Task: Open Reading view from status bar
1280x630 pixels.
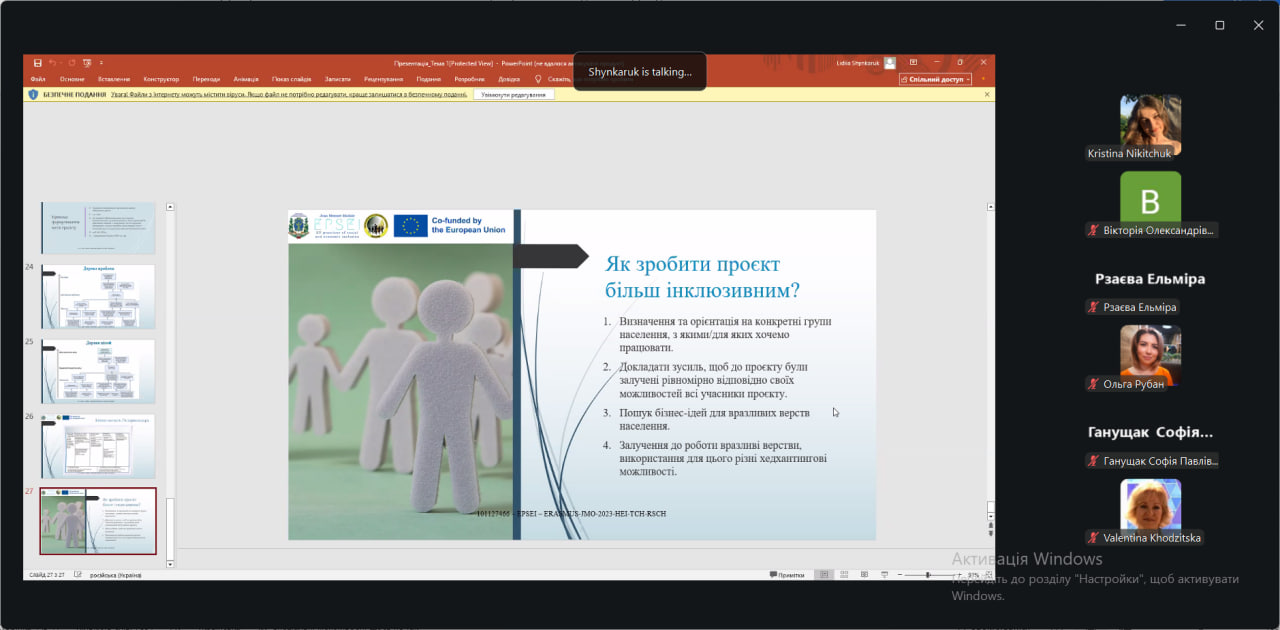Action: [x=864, y=575]
